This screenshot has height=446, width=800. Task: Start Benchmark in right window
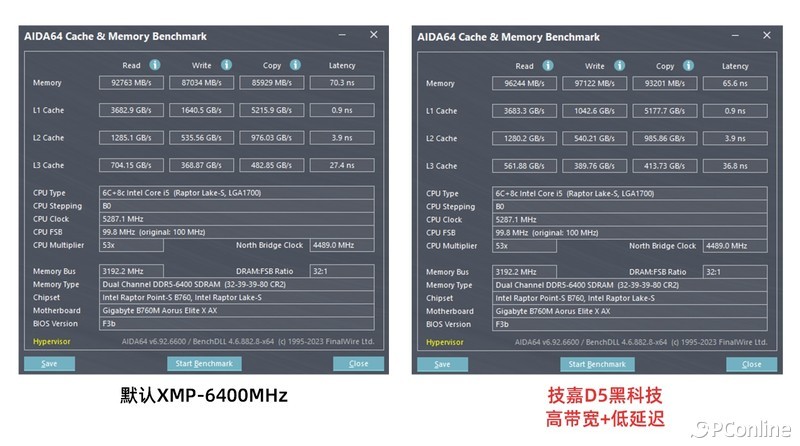pos(597,364)
